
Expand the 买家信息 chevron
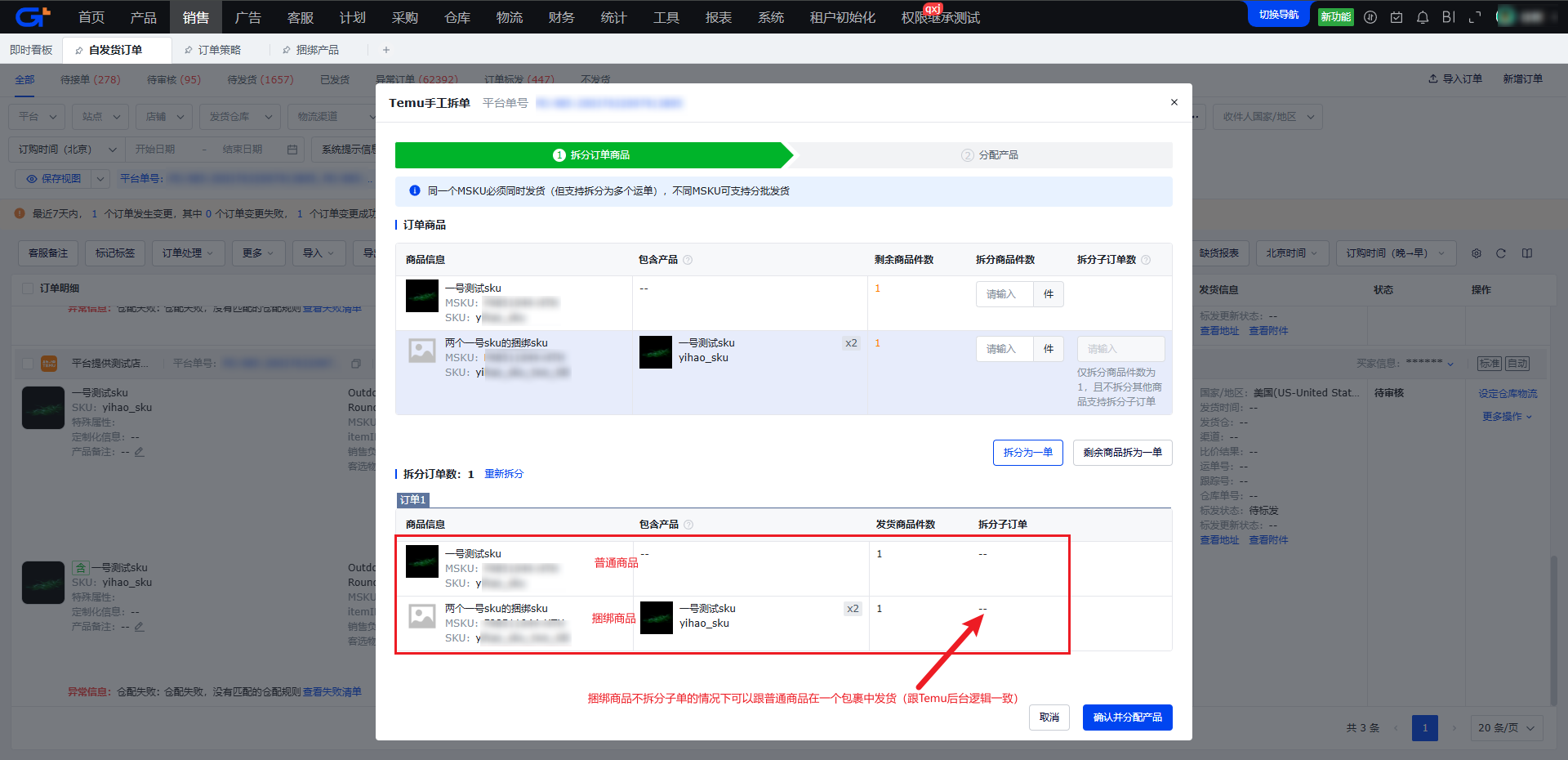coord(1450,364)
